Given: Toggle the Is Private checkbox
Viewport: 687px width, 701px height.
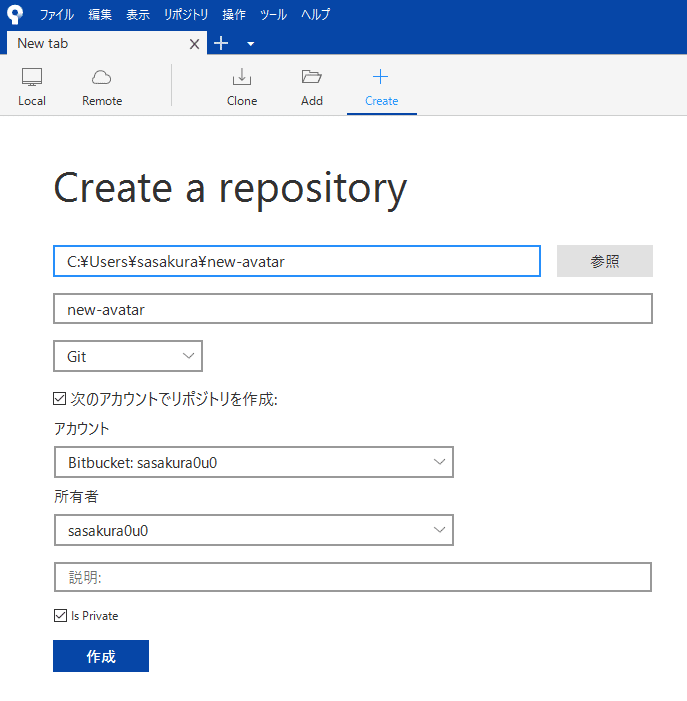Looking at the screenshot, I should [60, 616].
